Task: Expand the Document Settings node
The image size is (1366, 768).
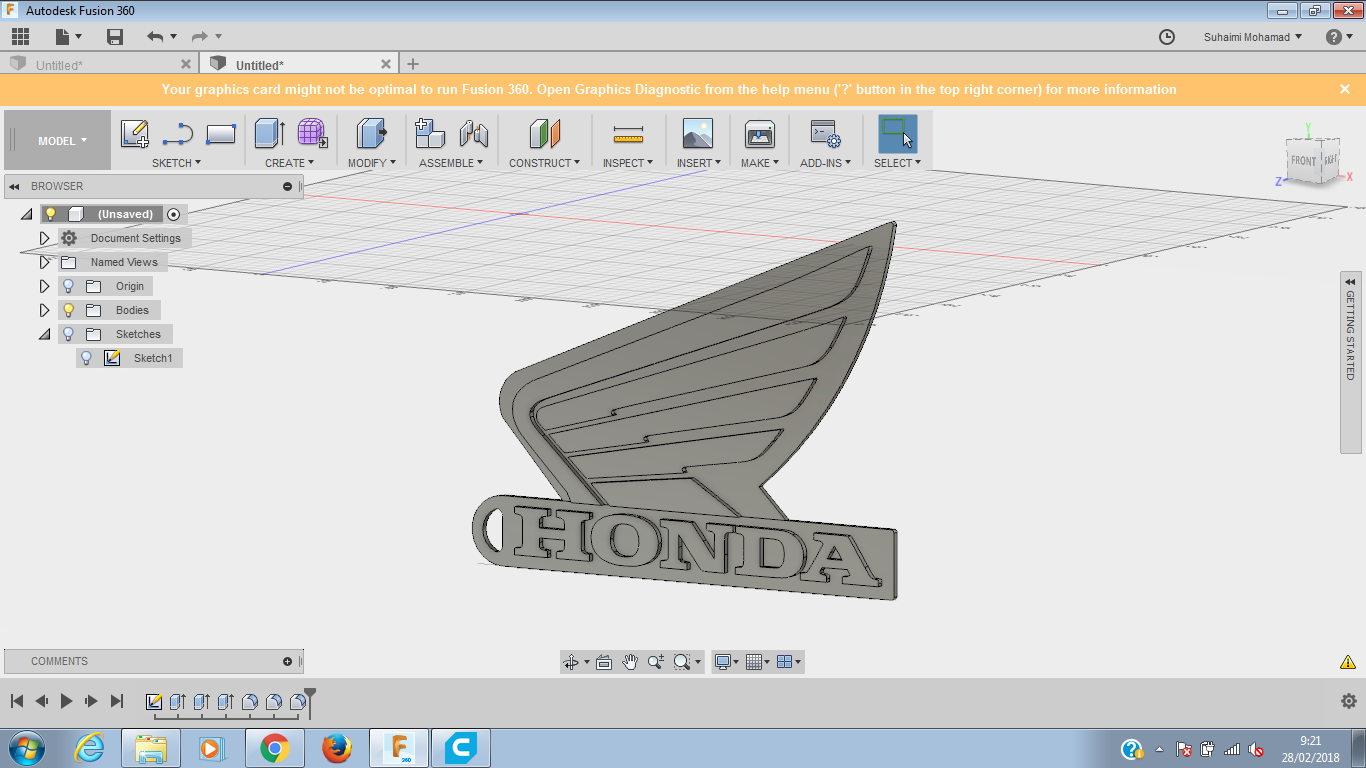Action: pos(44,238)
